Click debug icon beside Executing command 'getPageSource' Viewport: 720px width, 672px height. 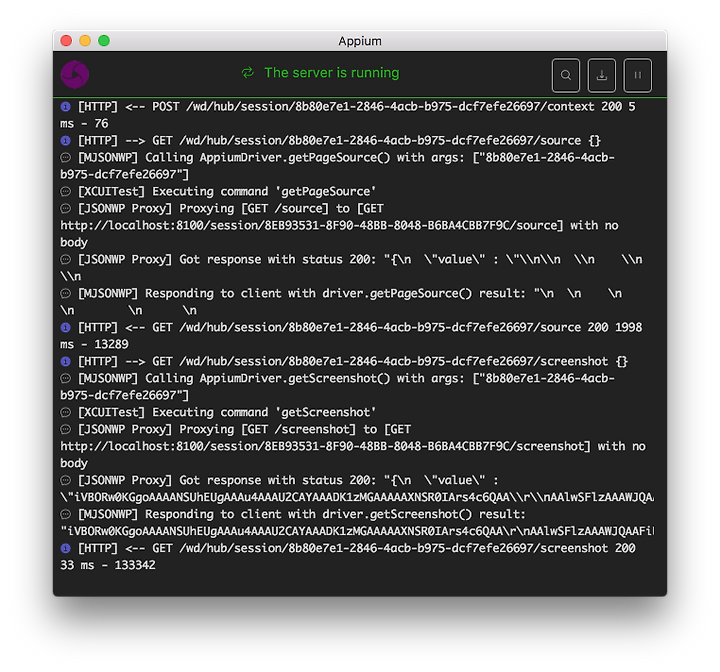coord(66,192)
